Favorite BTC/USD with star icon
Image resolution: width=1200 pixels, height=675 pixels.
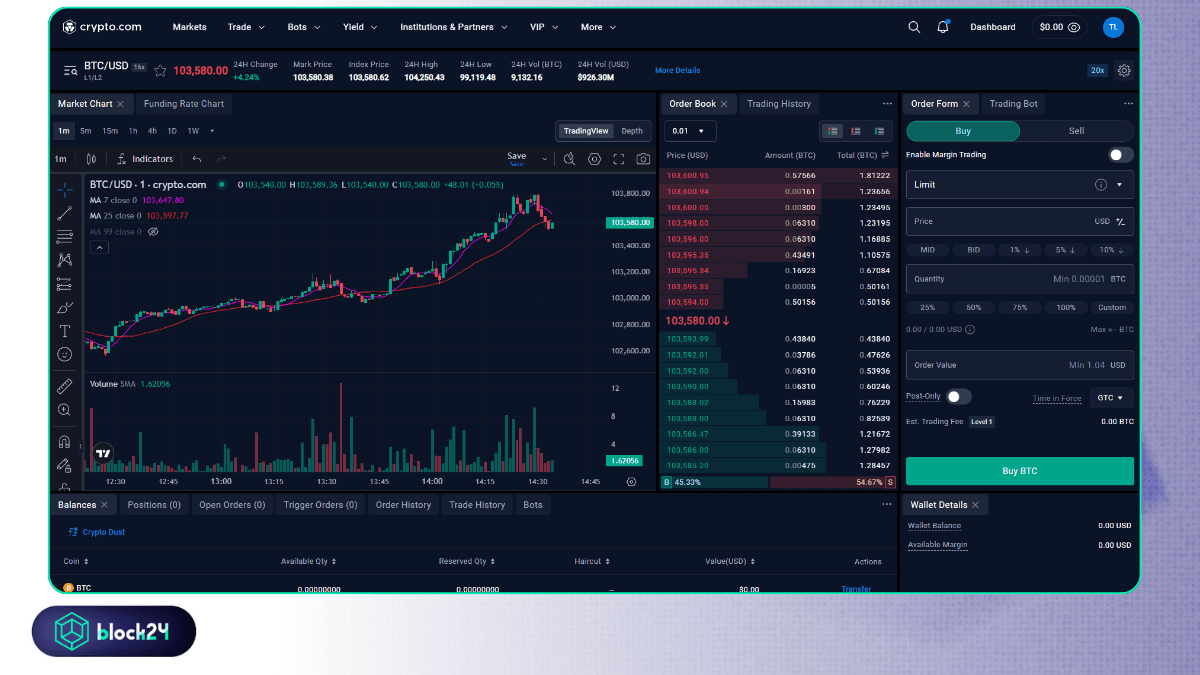[x=160, y=70]
